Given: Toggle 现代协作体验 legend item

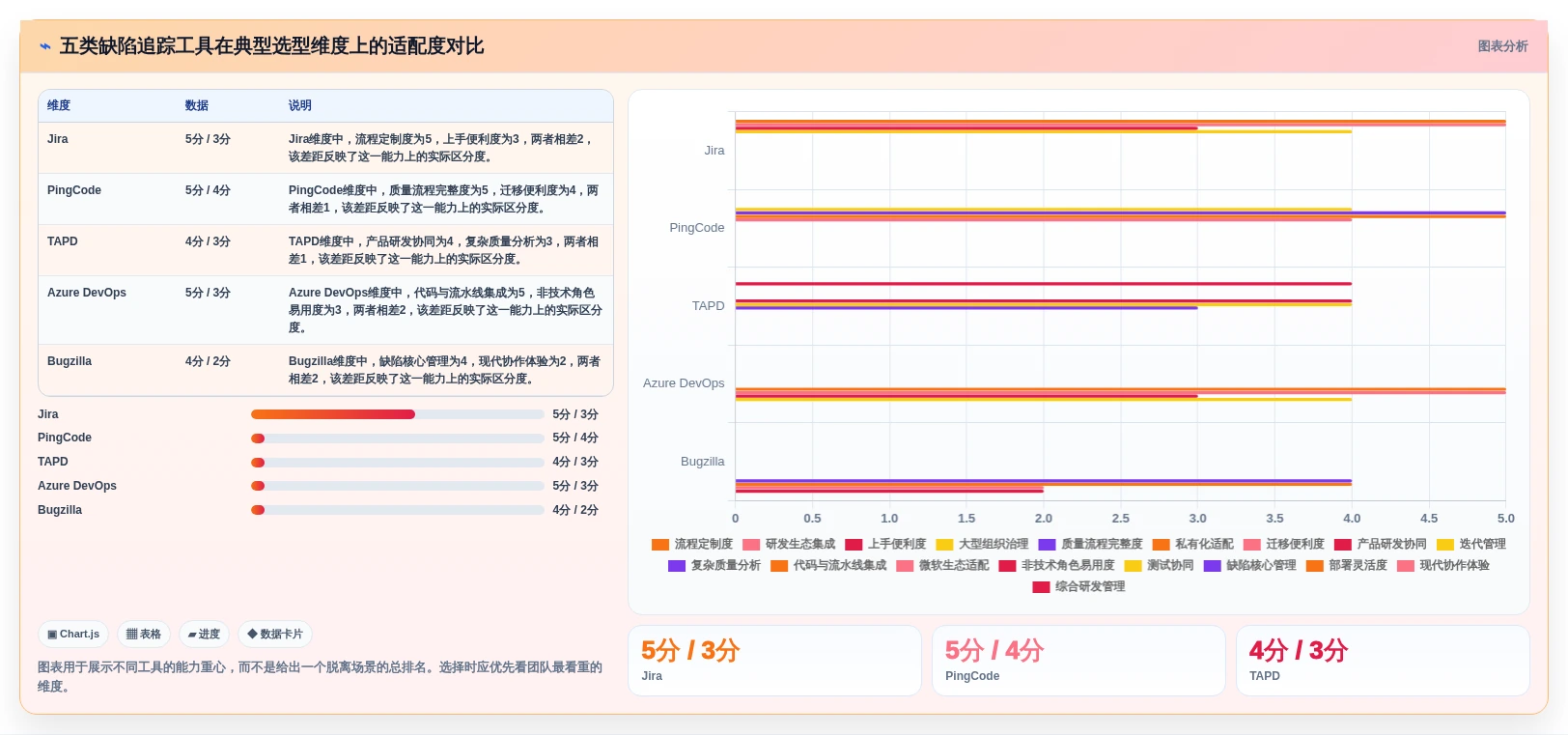Looking at the screenshot, I should pos(1442,566).
